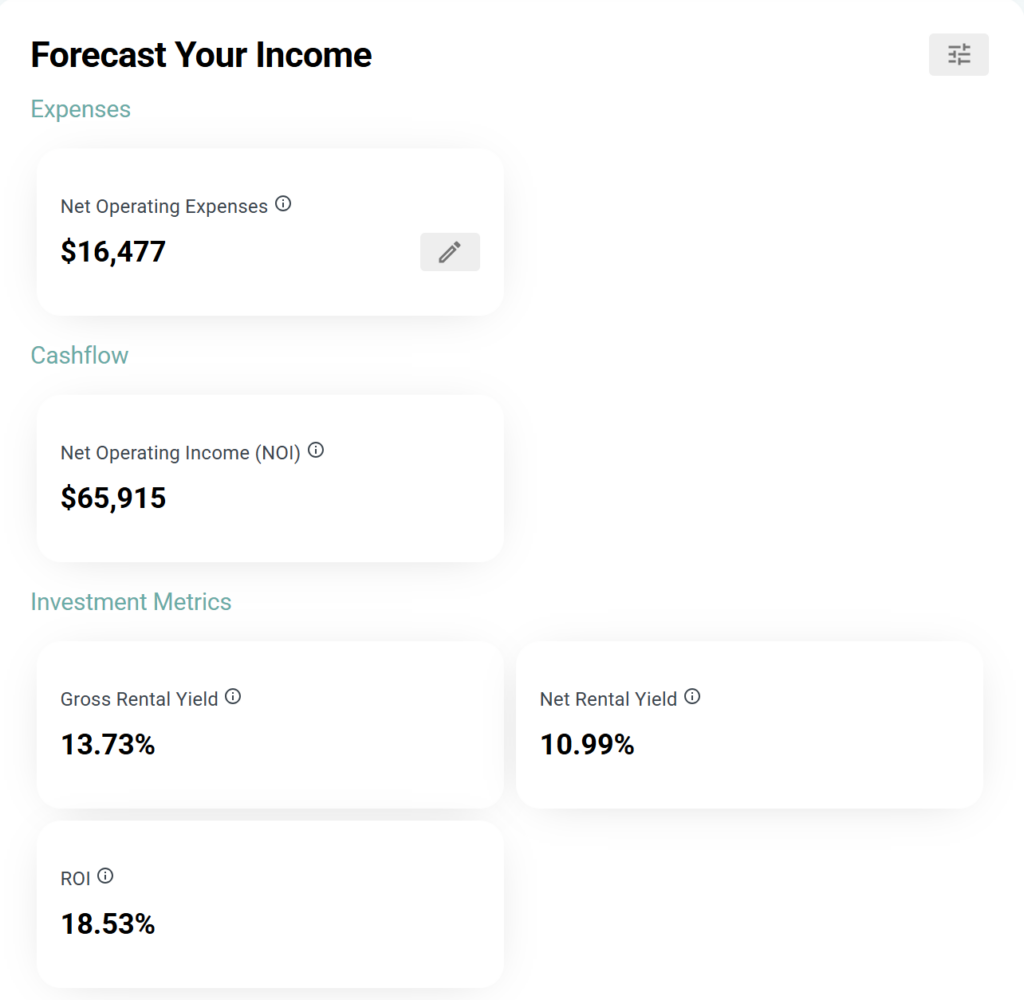Image resolution: width=1024 pixels, height=1000 pixels.
Task: Open the forecast settings sliders icon
Action: [x=959, y=55]
